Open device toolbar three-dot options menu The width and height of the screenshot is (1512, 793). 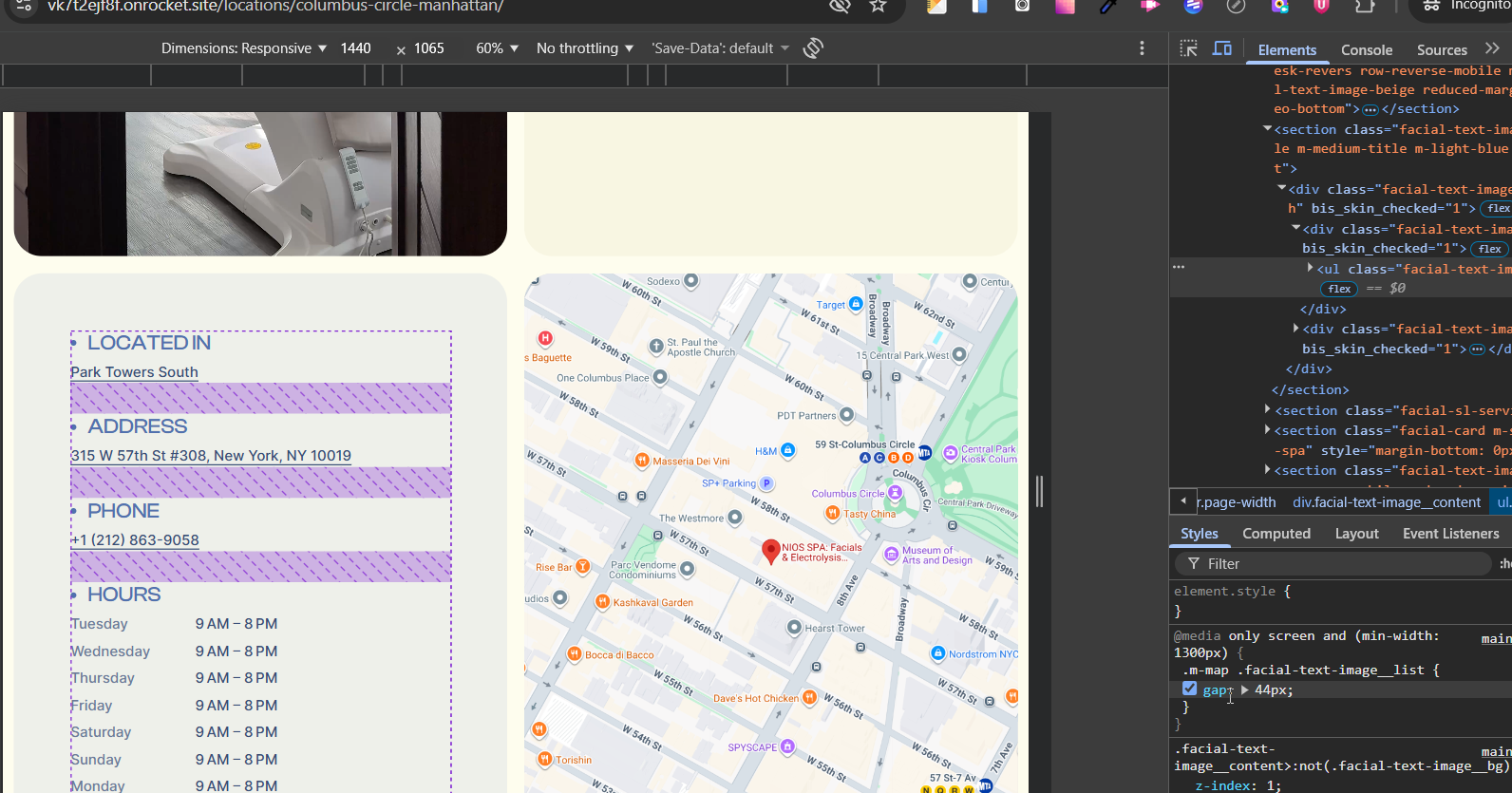tap(1142, 48)
